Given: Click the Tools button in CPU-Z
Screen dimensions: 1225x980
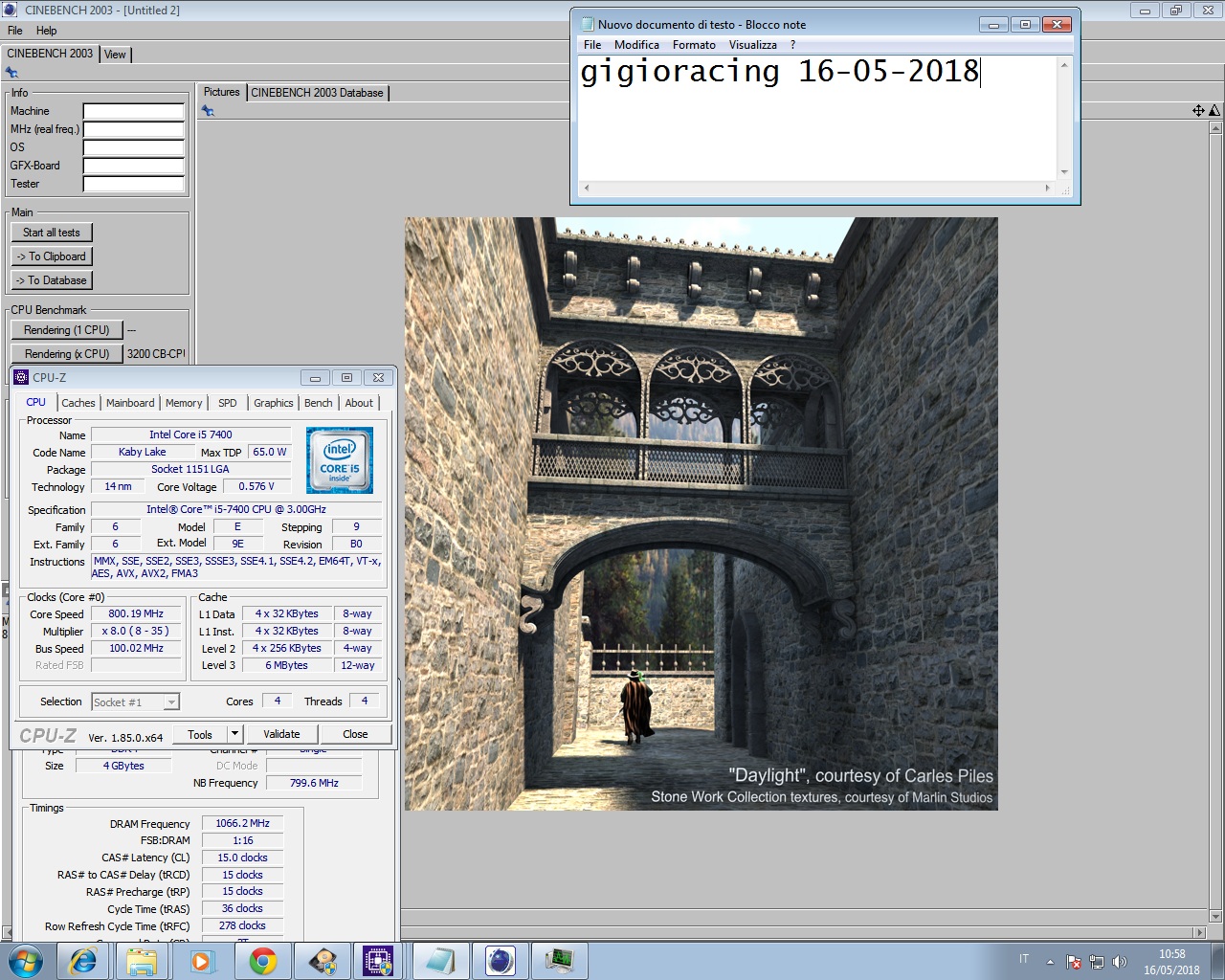Looking at the screenshot, I should (200, 734).
